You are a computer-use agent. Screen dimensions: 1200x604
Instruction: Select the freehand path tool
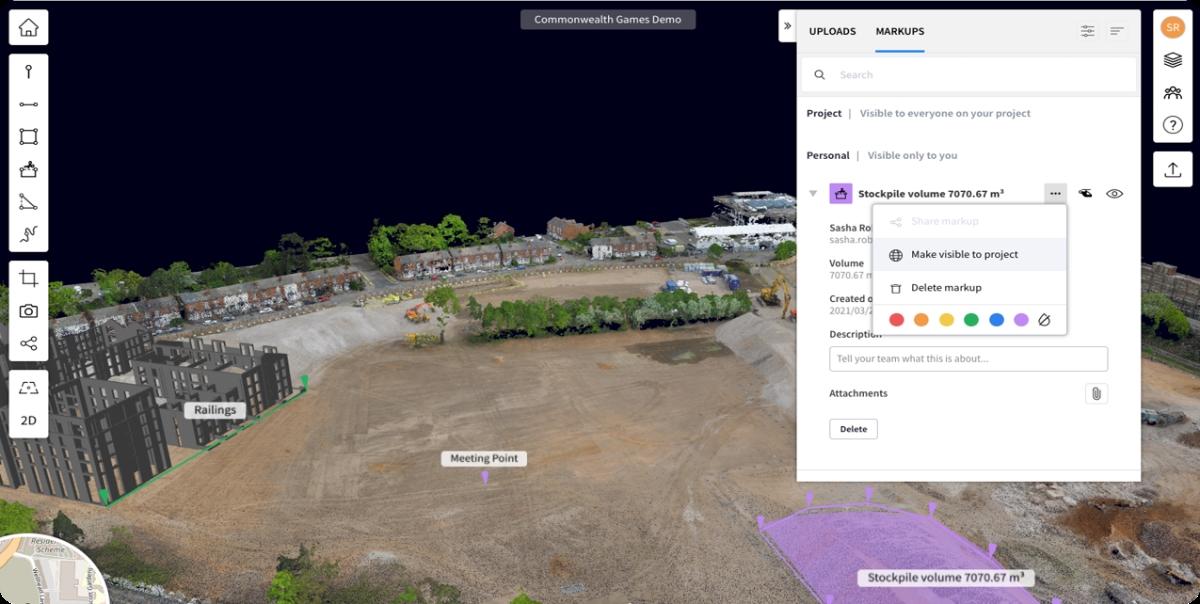[x=28, y=235]
